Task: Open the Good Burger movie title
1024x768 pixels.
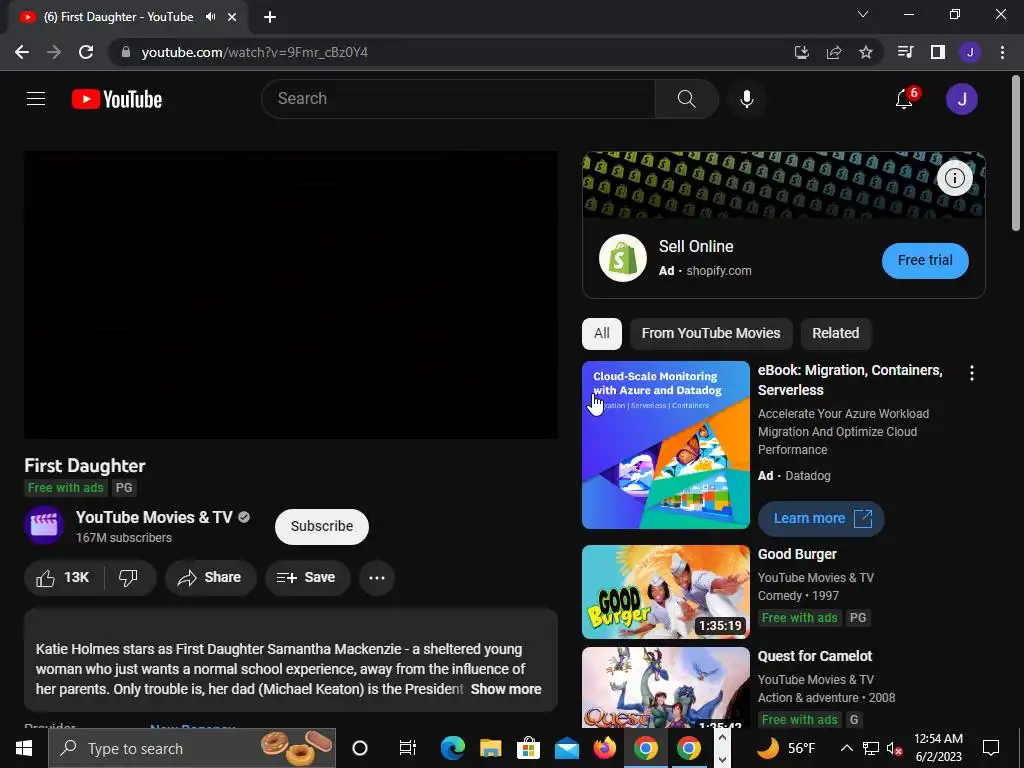Action: tap(797, 554)
